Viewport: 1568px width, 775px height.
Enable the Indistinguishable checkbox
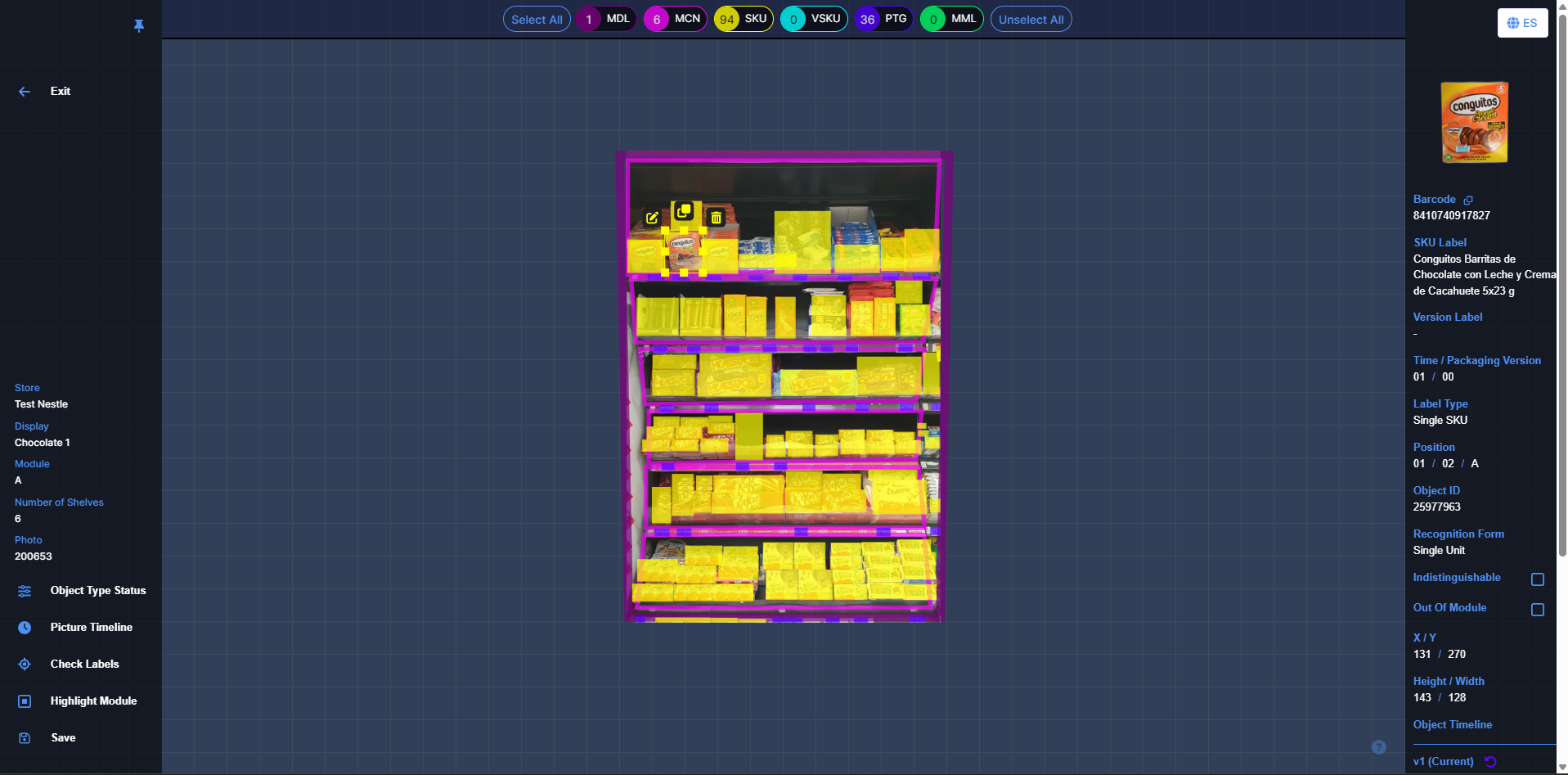click(1538, 579)
